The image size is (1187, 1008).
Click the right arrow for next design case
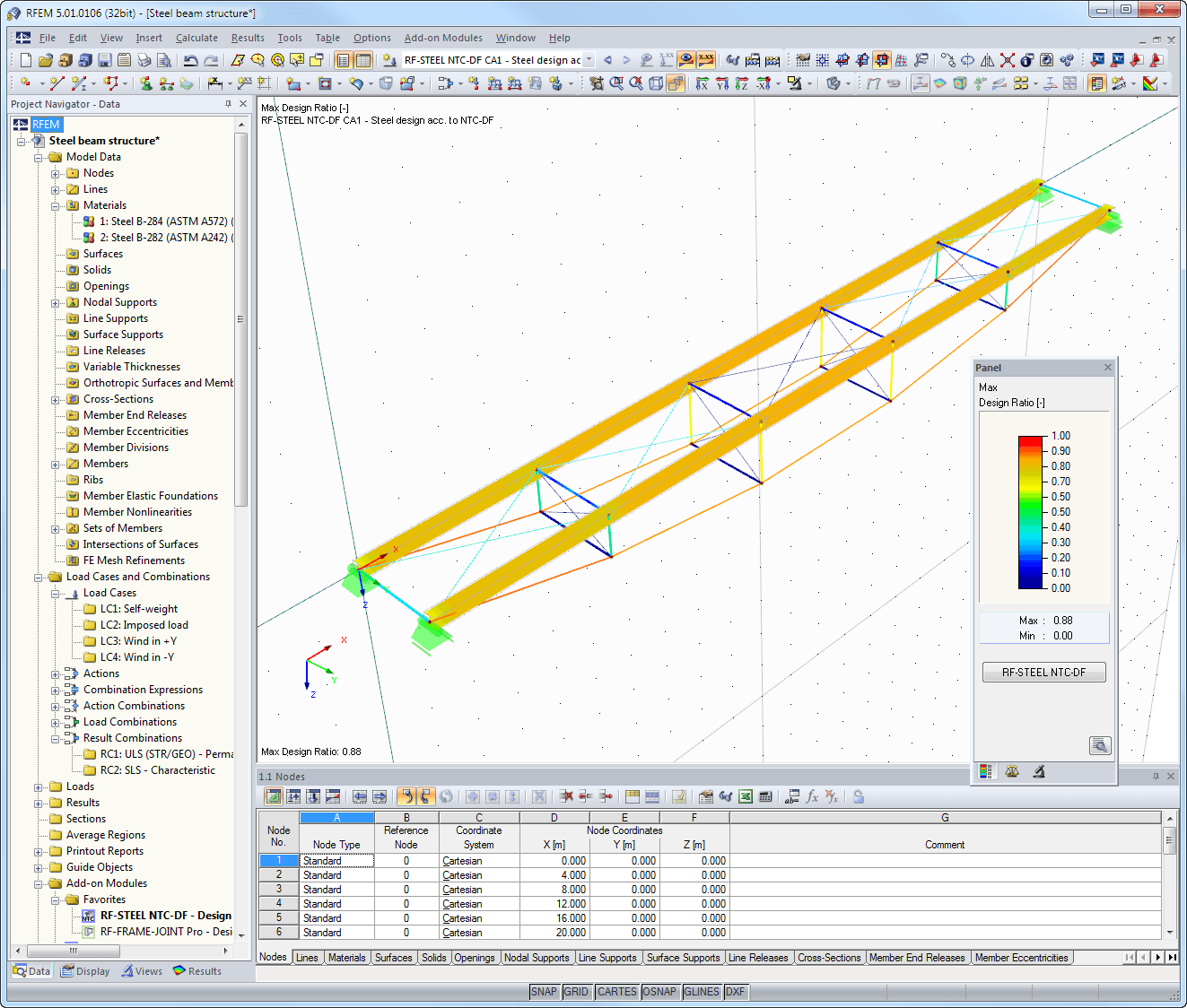point(626,60)
